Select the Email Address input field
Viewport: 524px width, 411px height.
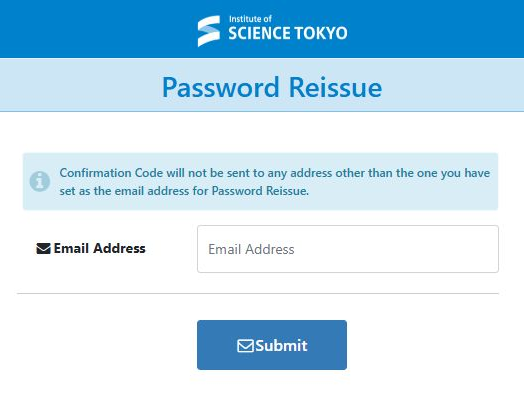348,249
